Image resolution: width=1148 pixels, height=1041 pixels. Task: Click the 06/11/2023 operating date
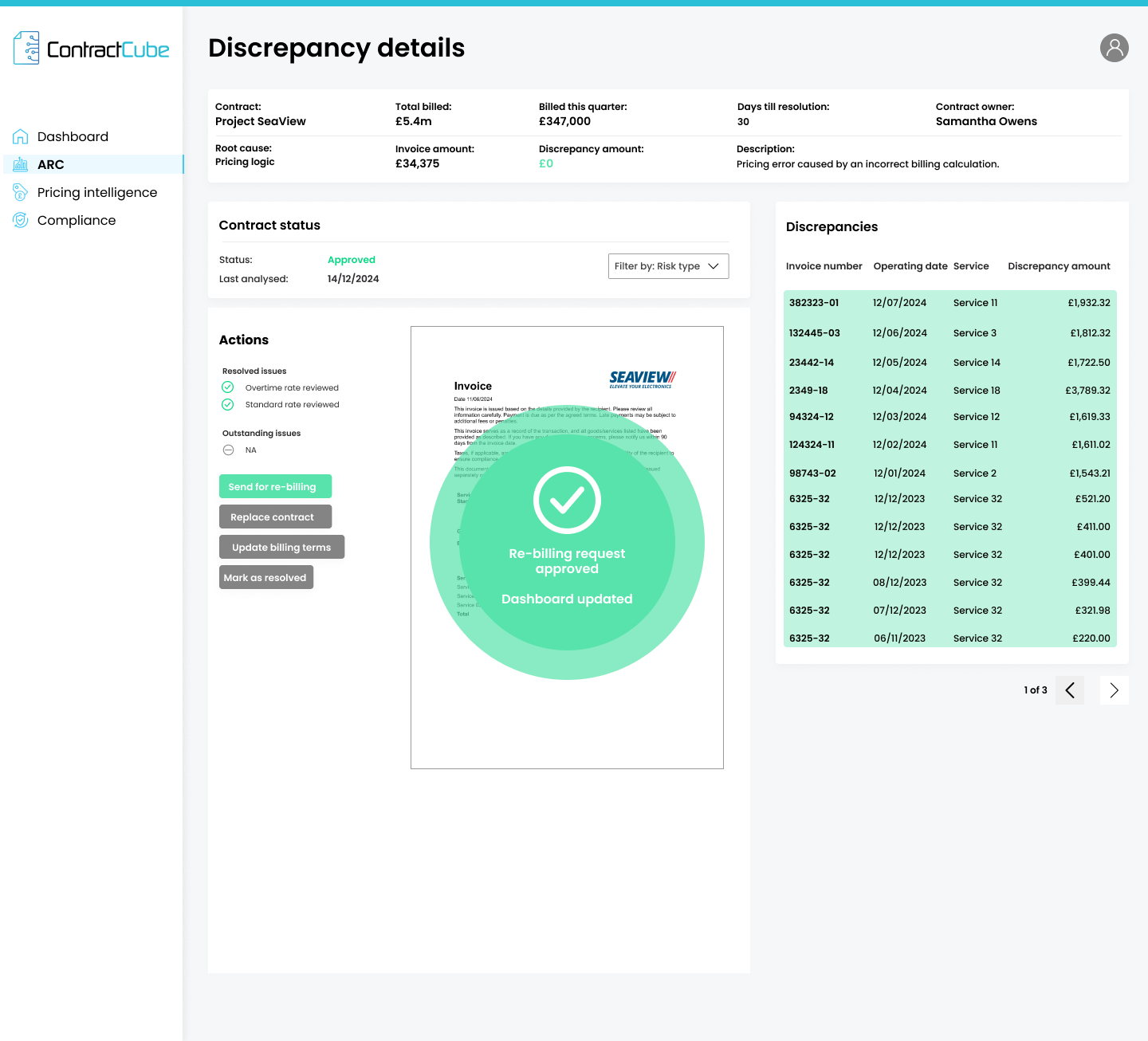(x=900, y=638)
